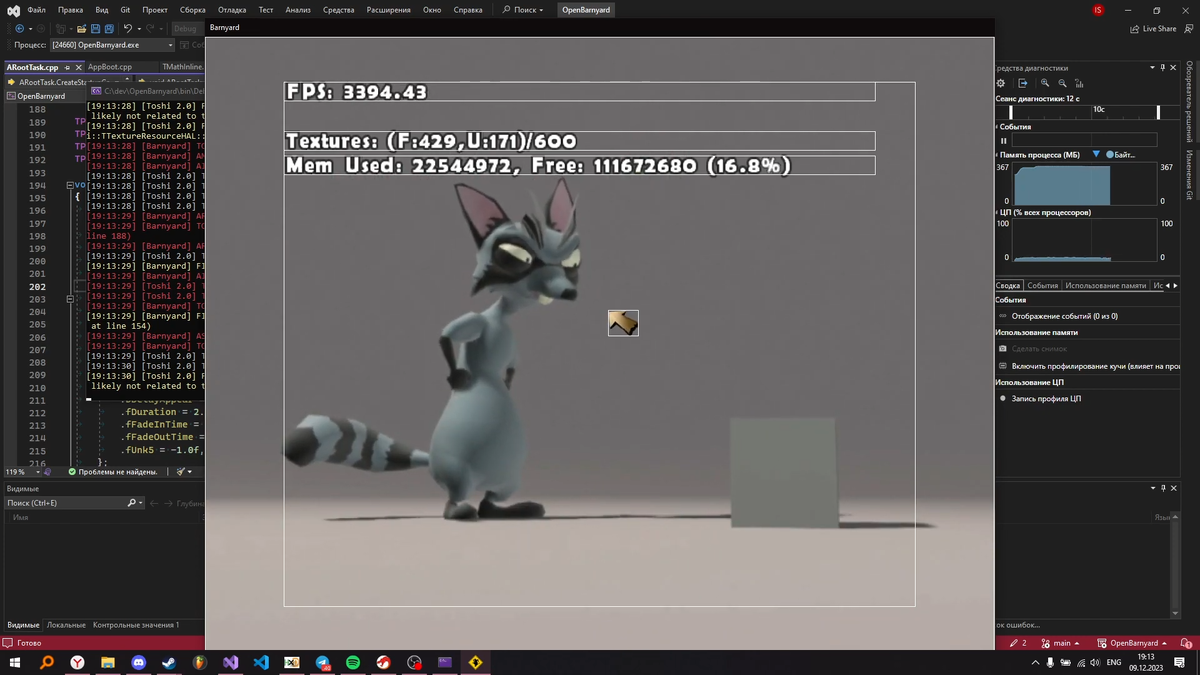Click the Visual Studio logo icon
1200x675 pixels.
click(13, 10)
